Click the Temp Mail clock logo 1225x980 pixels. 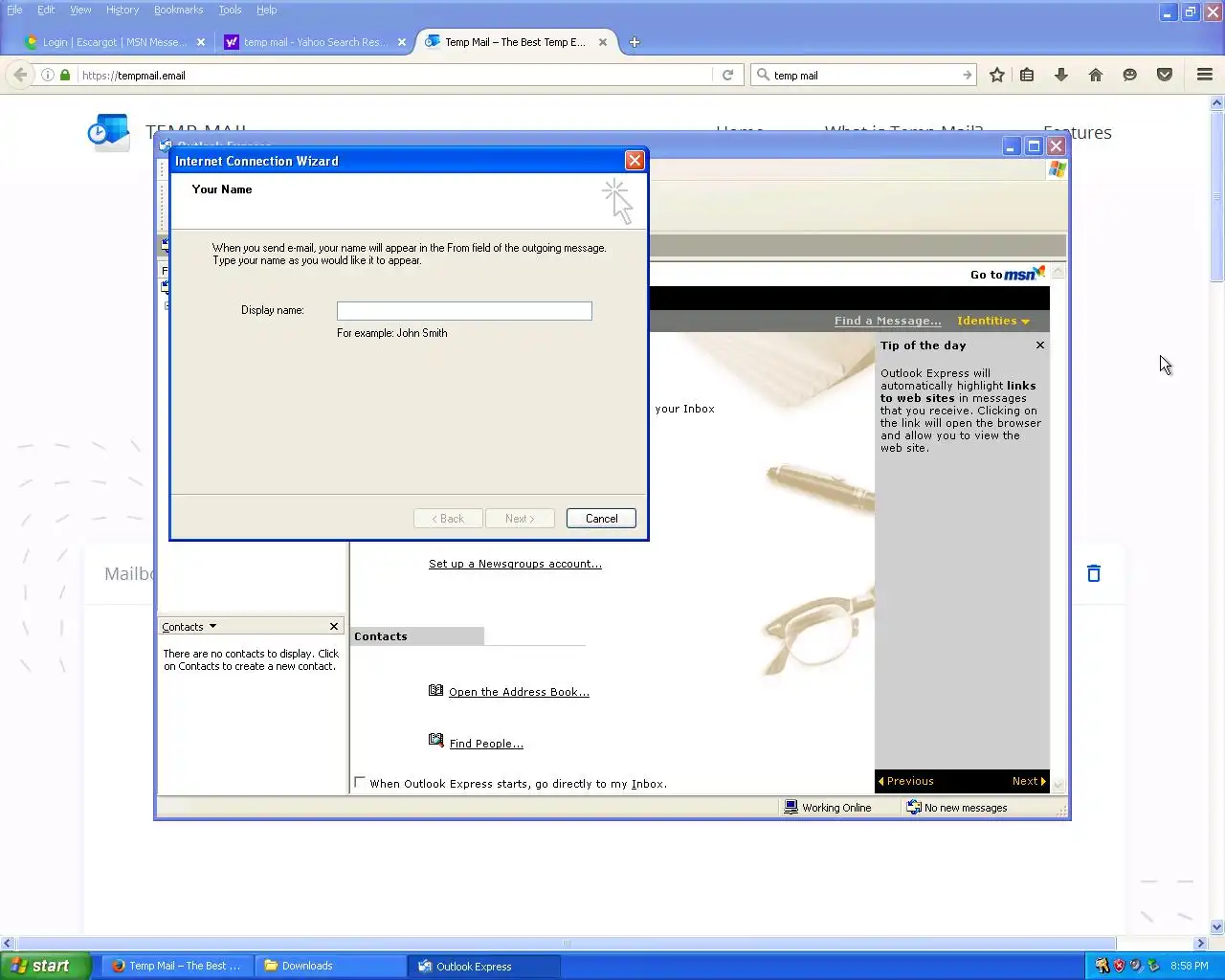coord(108,133)
